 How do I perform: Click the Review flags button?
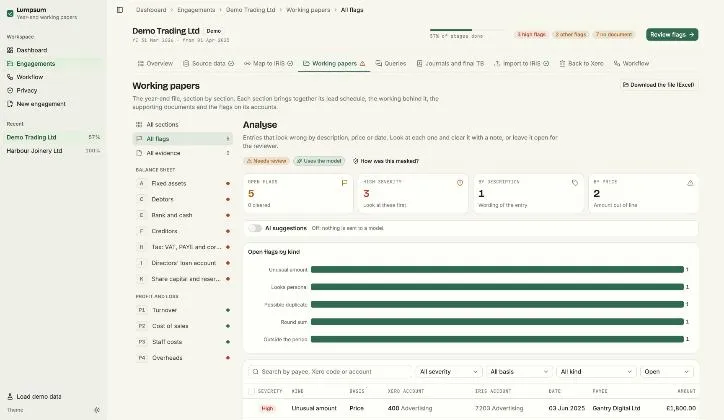pyautogui.click(x=672, y=35)
